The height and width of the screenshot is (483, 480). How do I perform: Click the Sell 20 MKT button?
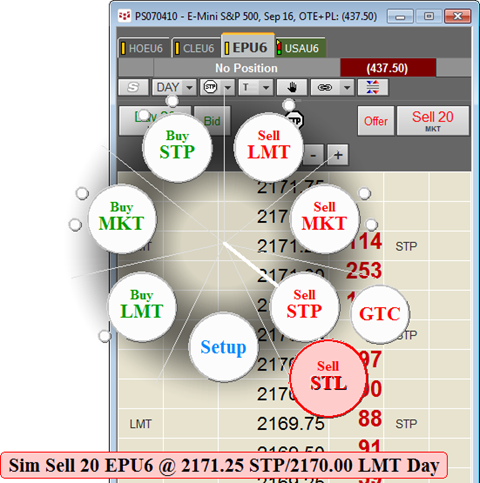click(x=433, y=121)
